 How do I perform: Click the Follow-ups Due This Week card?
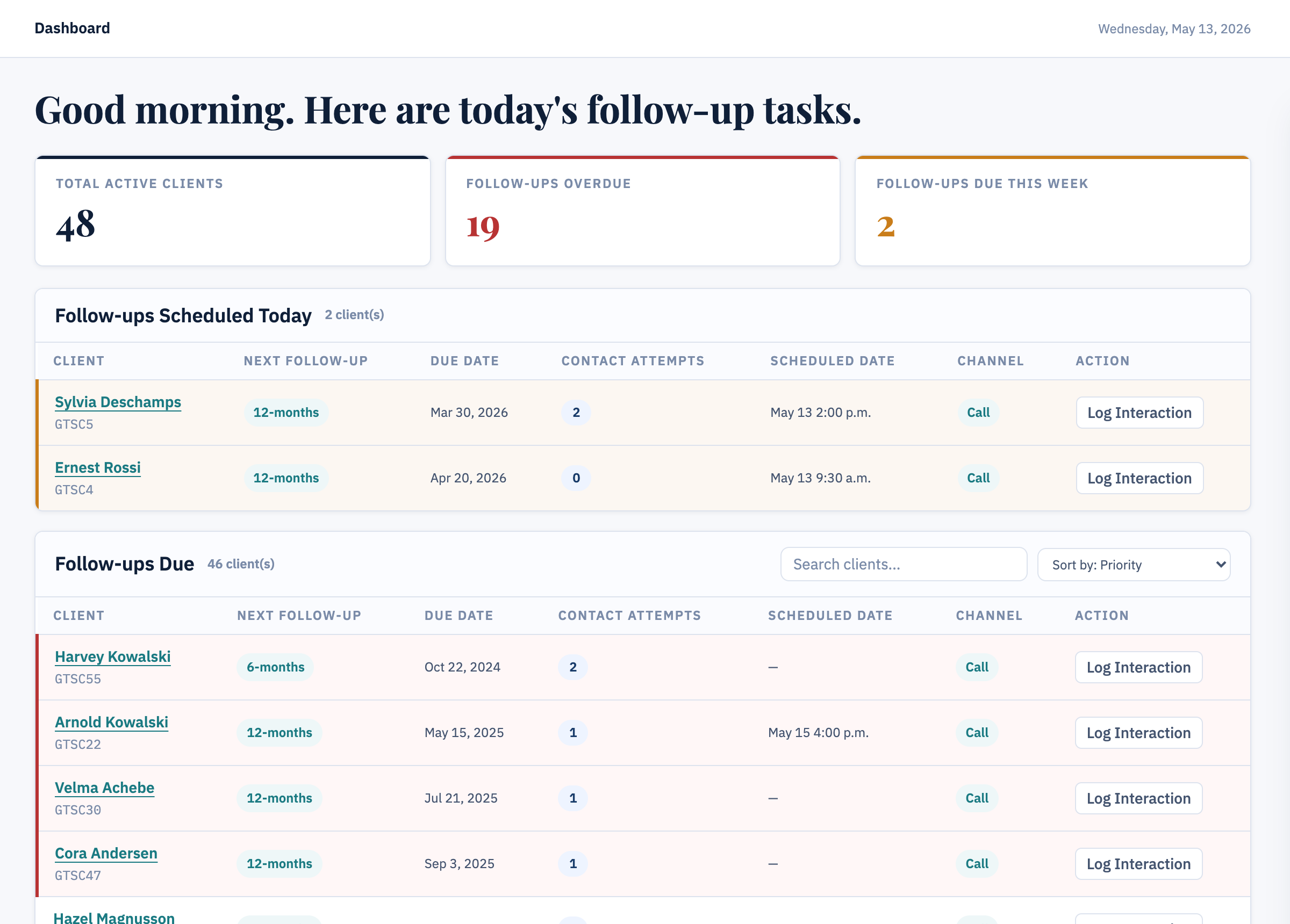click(1053, 211)
